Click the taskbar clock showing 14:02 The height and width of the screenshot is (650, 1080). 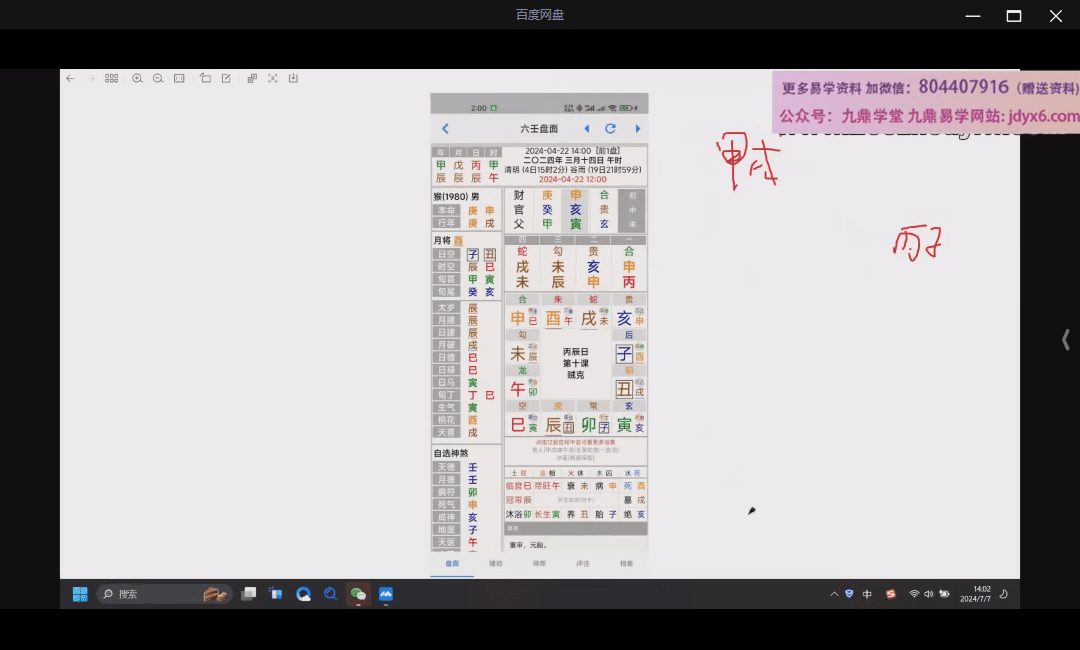(981, 594)
